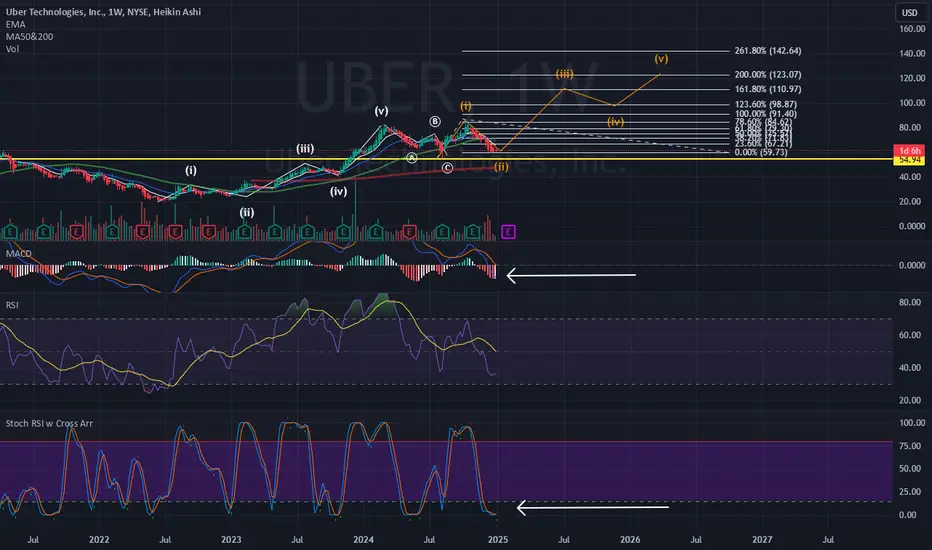Click the 0.00% (59.73) Fibonacci label
This screenshot has width=932, height=550.
(x=760, y=152)
